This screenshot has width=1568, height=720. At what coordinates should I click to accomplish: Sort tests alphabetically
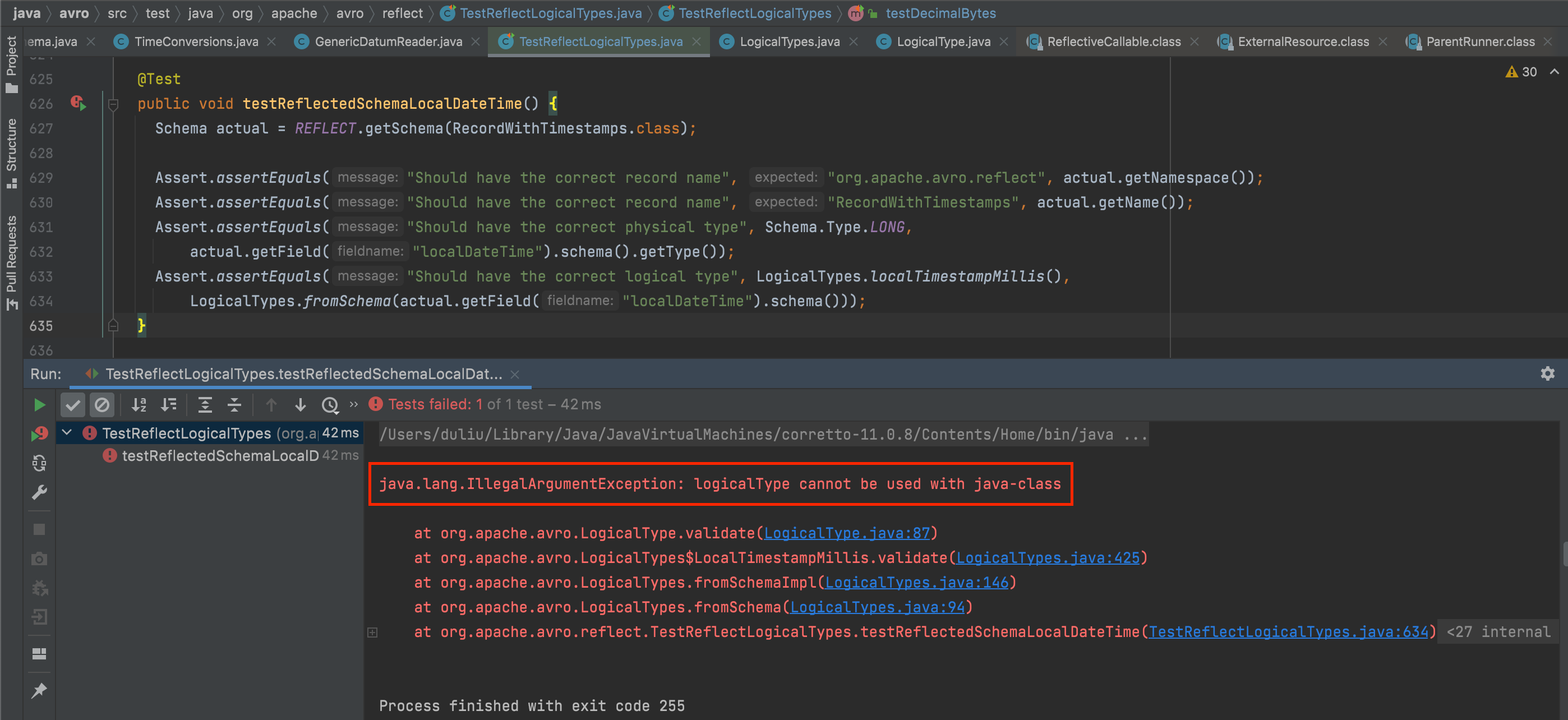click(x=140, y=405)
